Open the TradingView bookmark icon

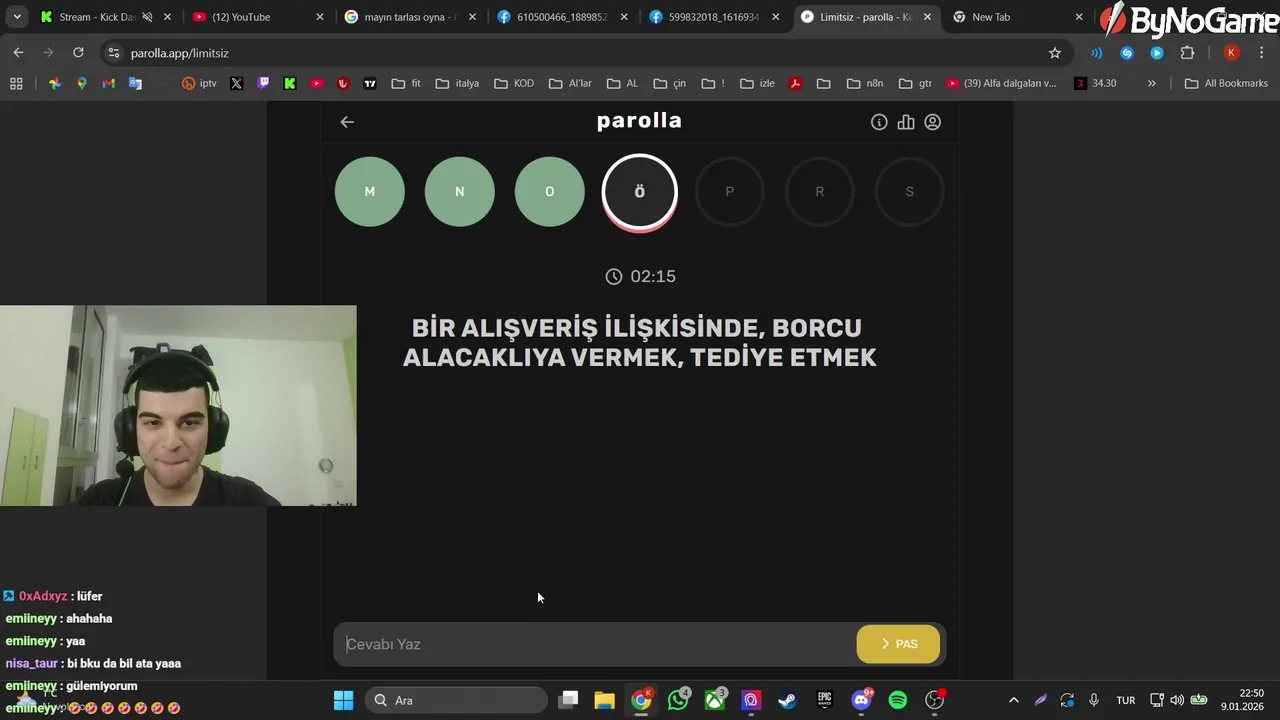click(x=370, y=84)
